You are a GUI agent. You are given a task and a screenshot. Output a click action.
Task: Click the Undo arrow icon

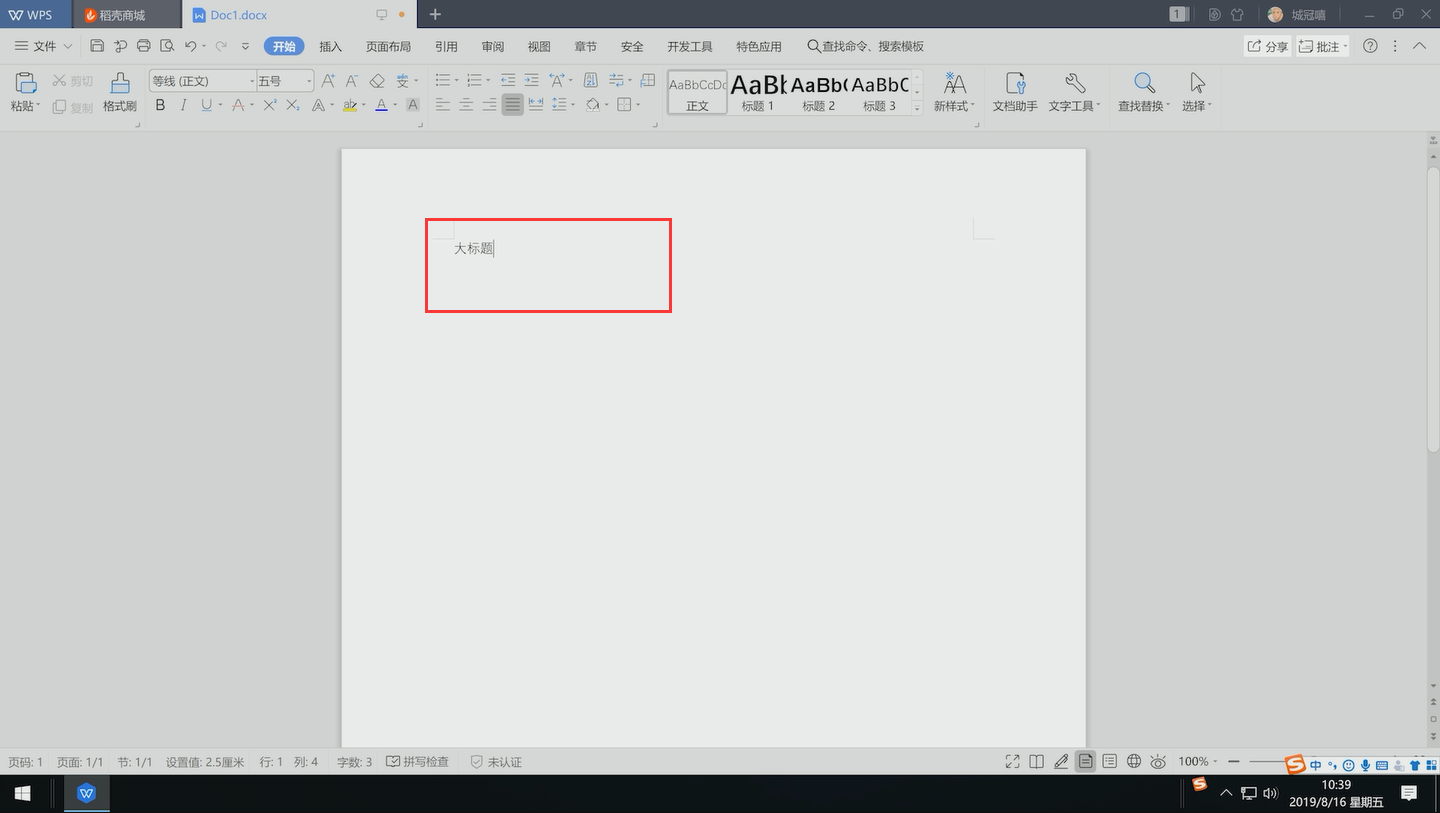click(191, 46)
